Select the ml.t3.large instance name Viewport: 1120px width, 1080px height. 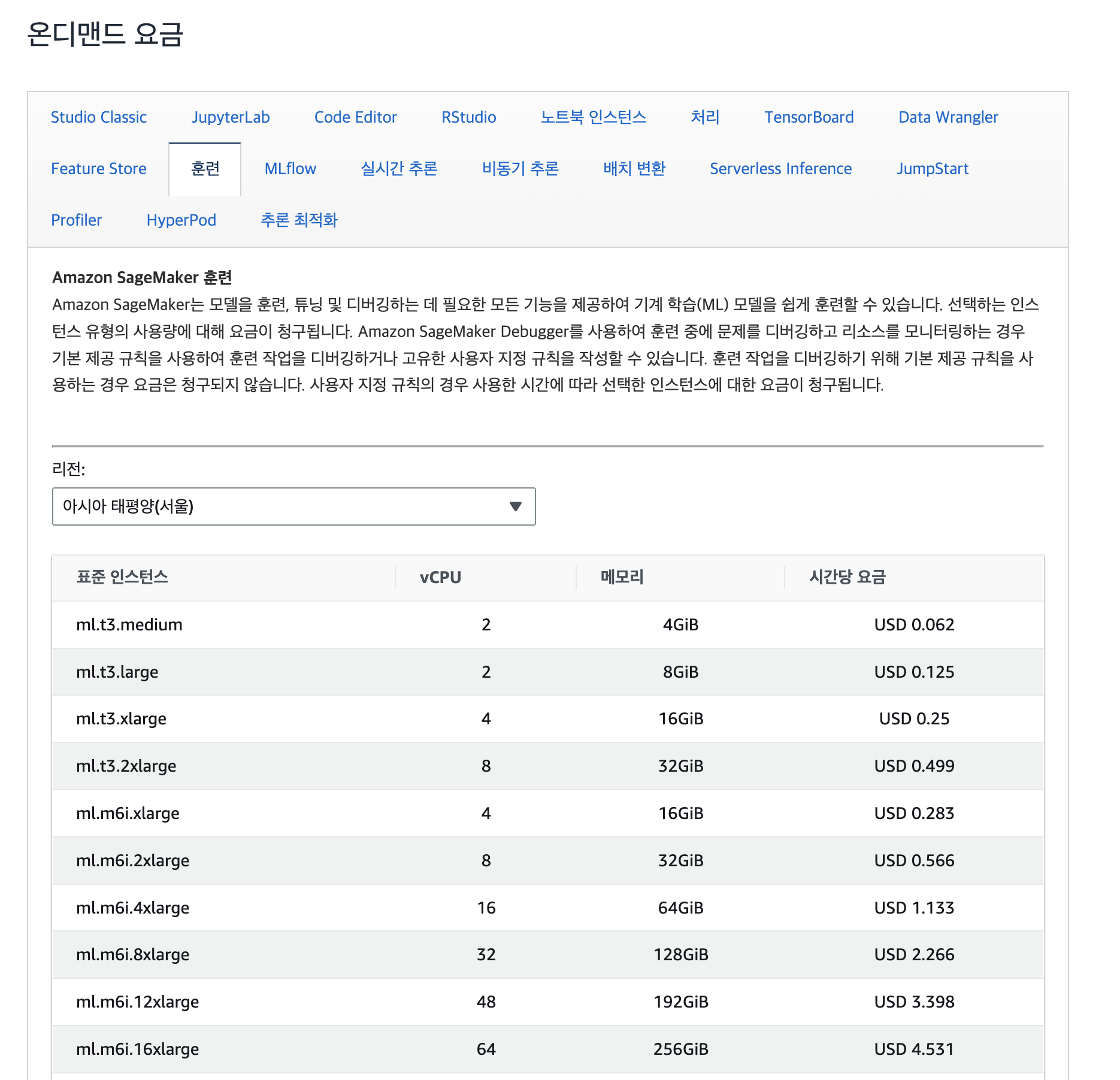[x=117, y=672]
